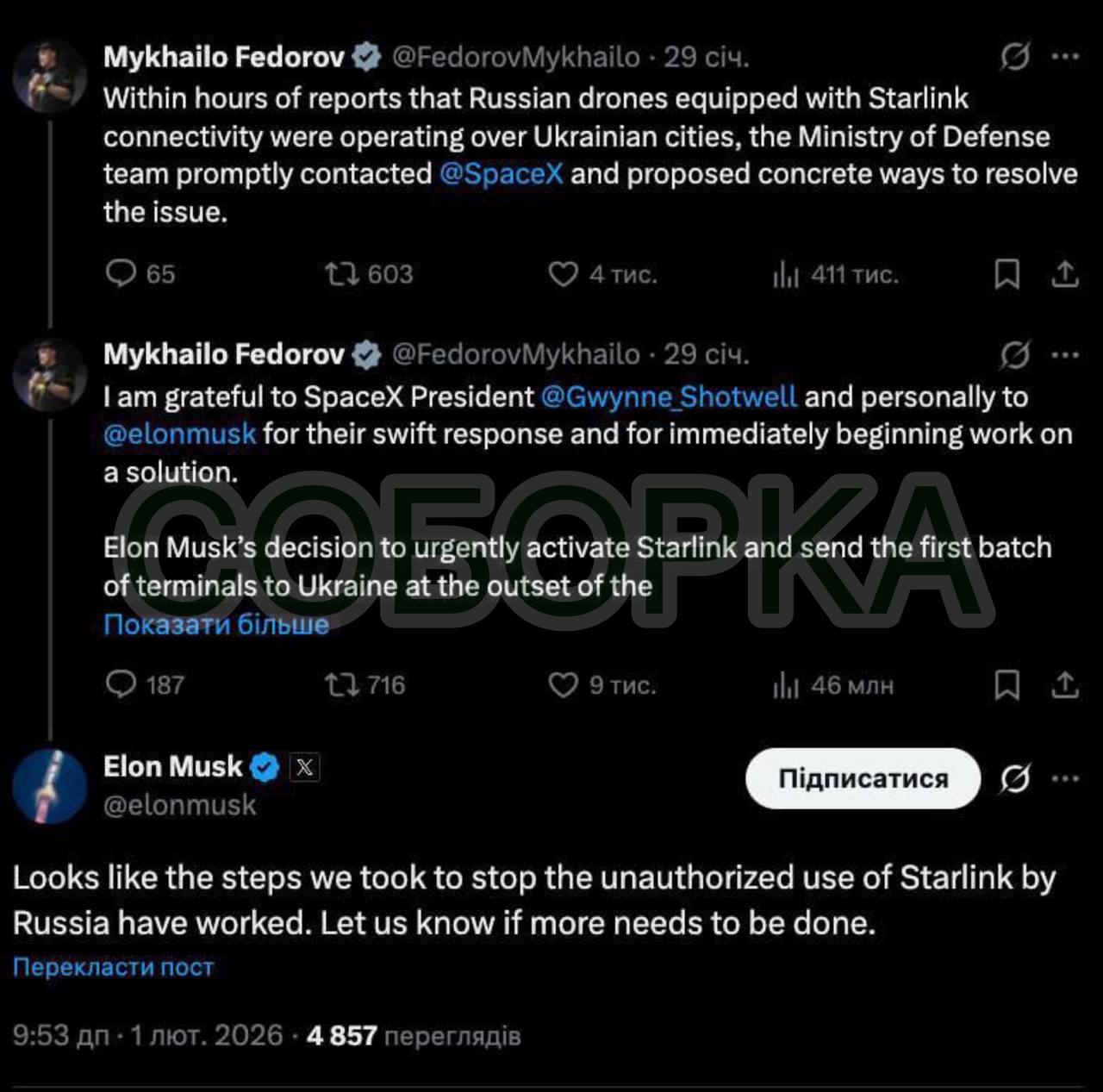Open the @Gwynne_Shotwell mention link

click(669, 396)
